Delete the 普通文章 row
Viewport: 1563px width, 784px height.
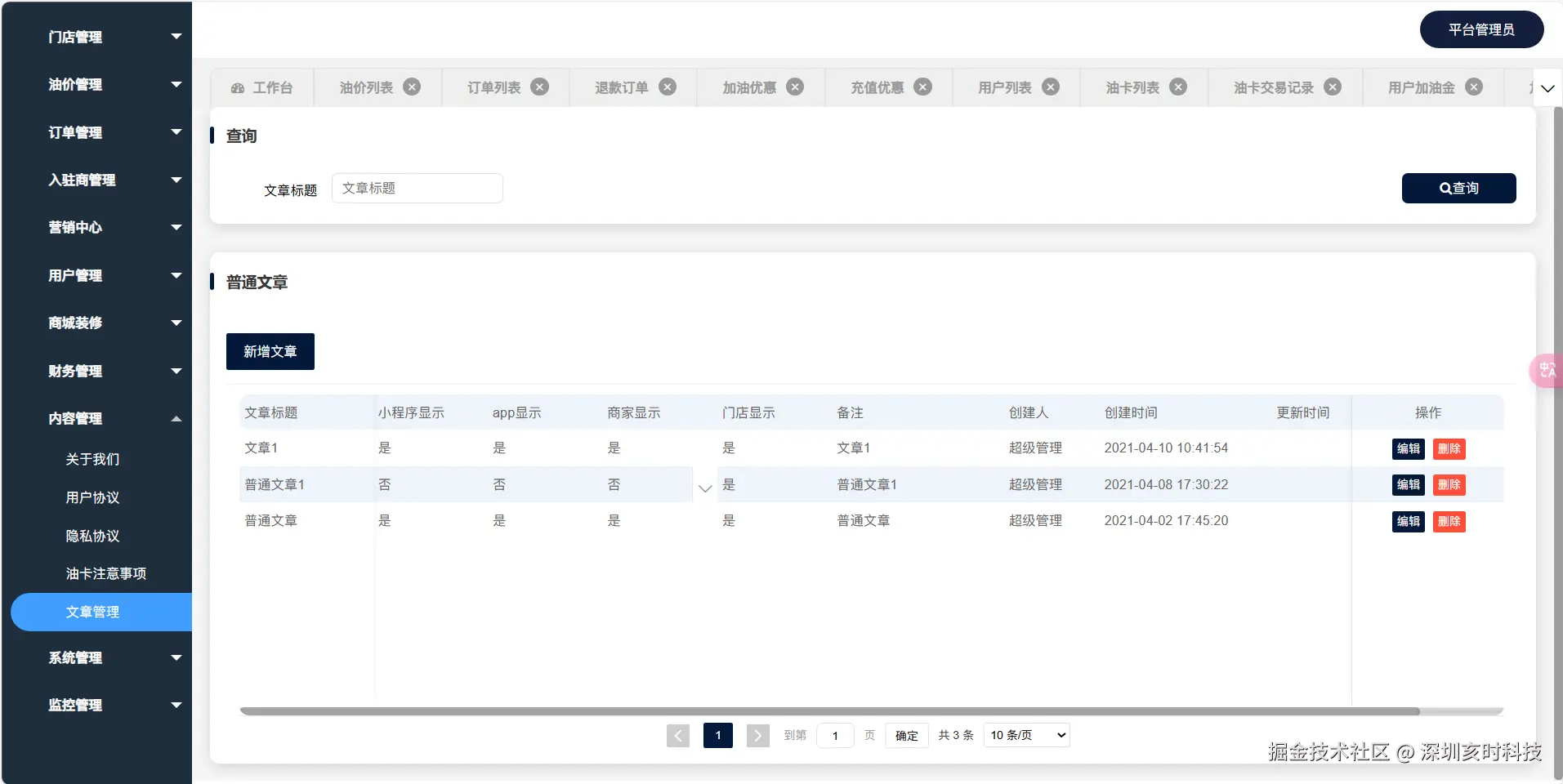point(1449,521)
